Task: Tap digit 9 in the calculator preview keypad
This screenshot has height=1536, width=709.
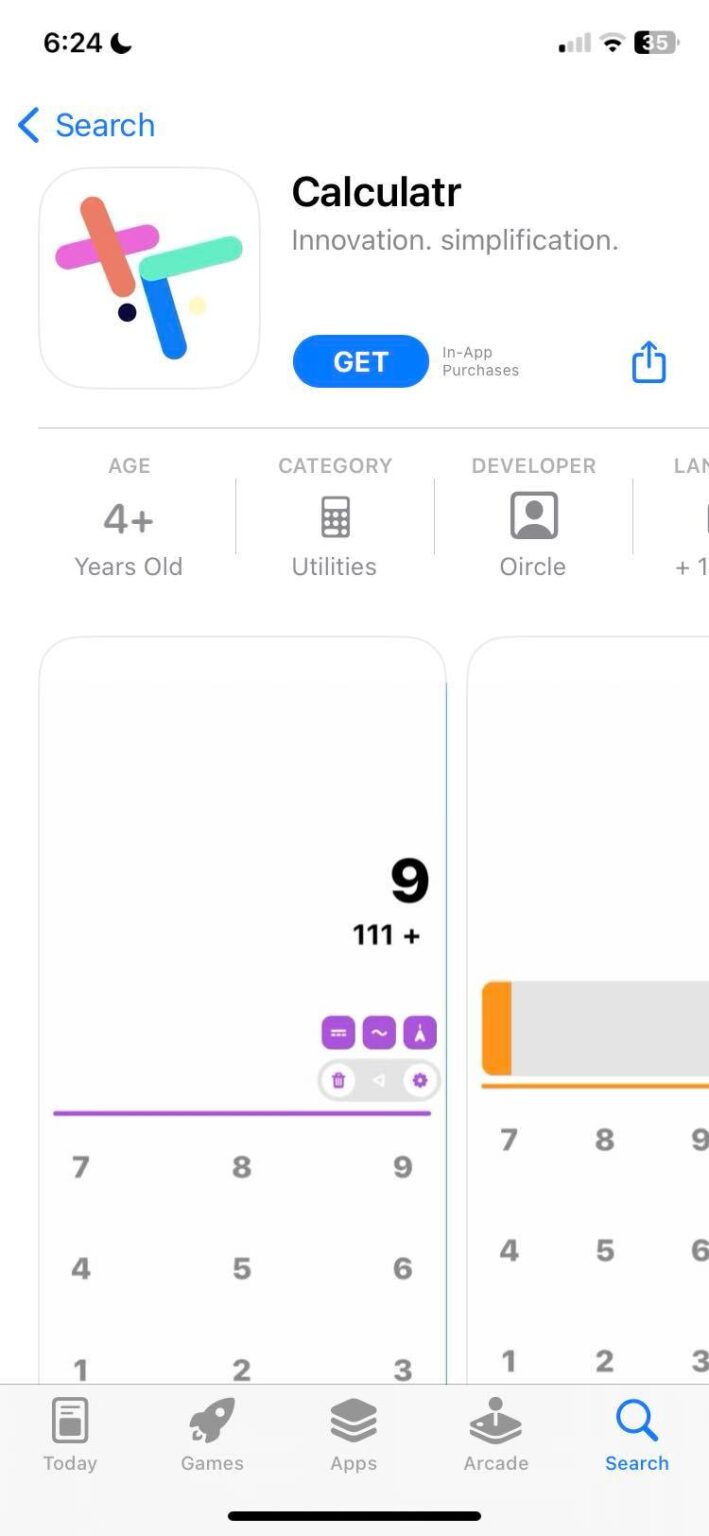Action: [x=401, y=1166]
